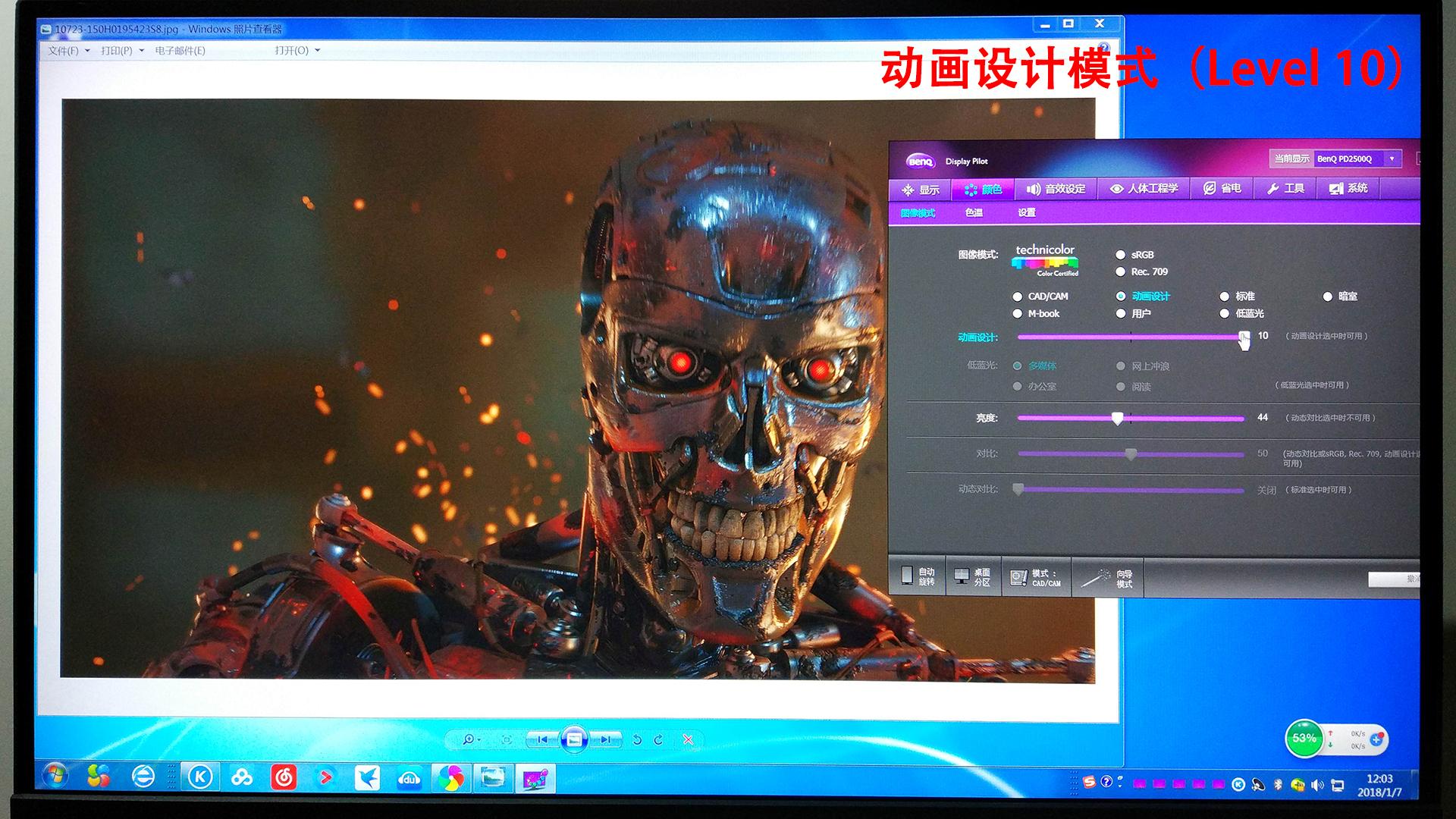Open the 显示 tab in Display Pilot
This screenshot has width=1456, height=819.
(920, 190)
